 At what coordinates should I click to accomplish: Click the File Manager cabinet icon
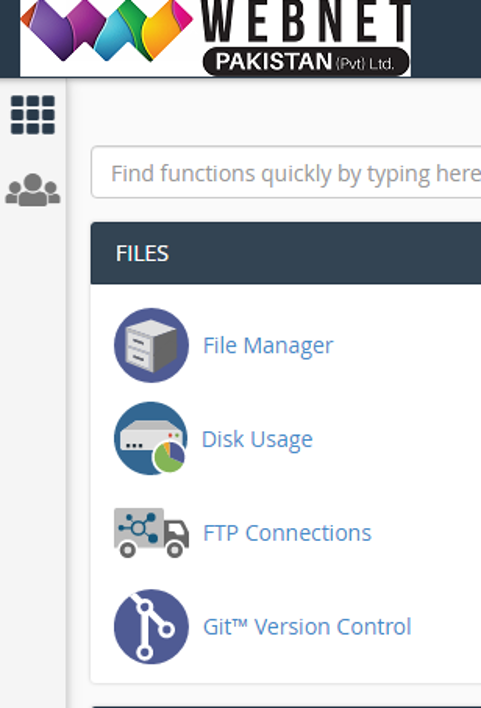(x=151, y=345)
